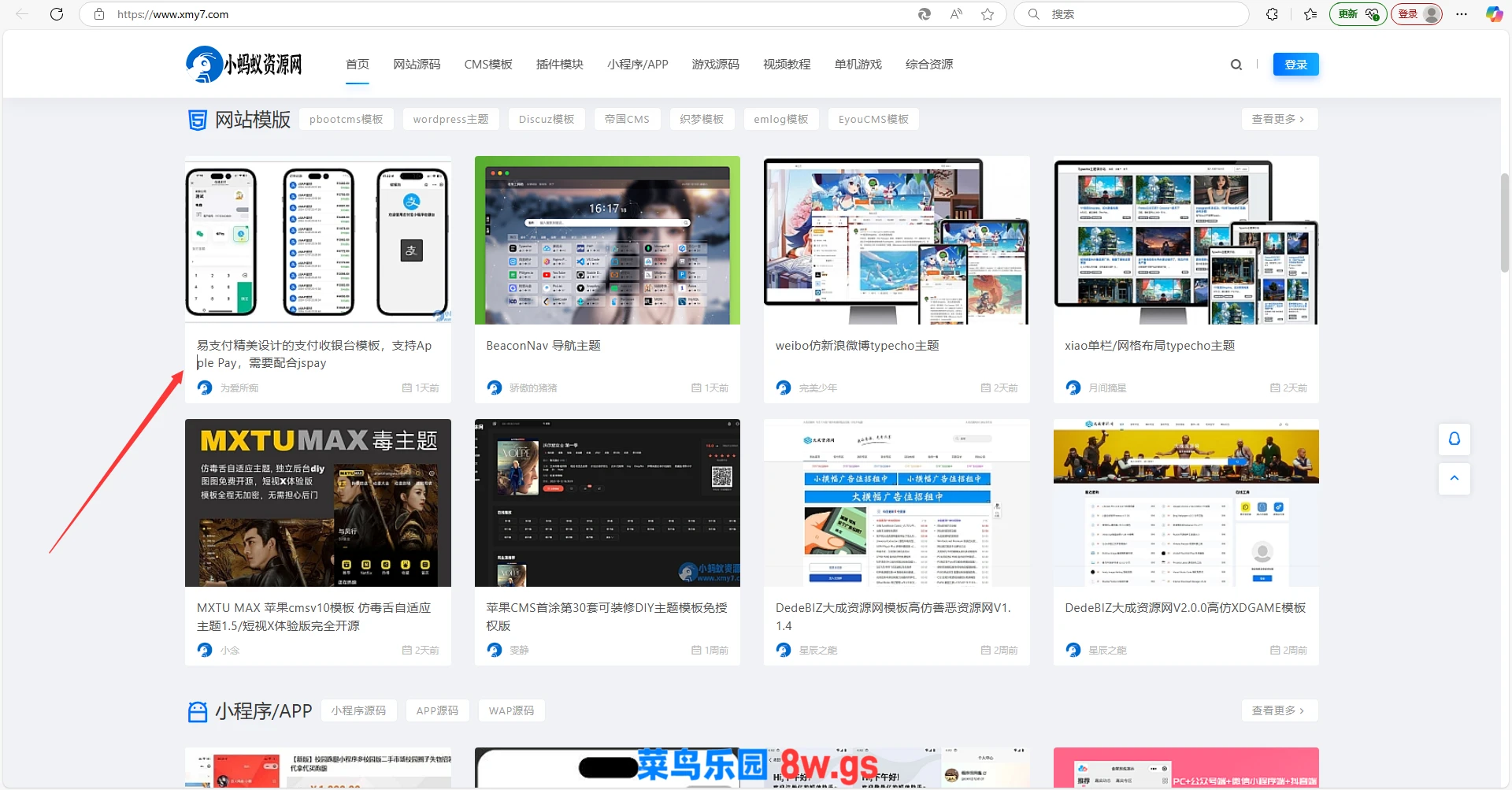Click author avatar next to 完美少年
This screenshot has height=790, width=1512.
tap(784, 388)
